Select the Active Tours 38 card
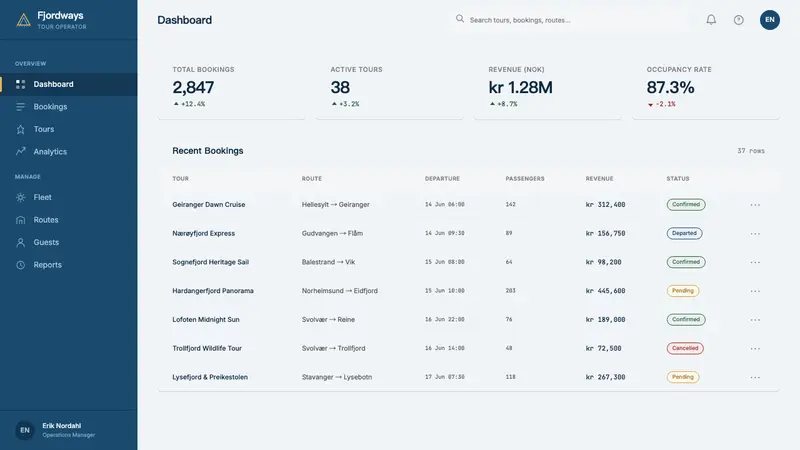 tap(390, 87)
